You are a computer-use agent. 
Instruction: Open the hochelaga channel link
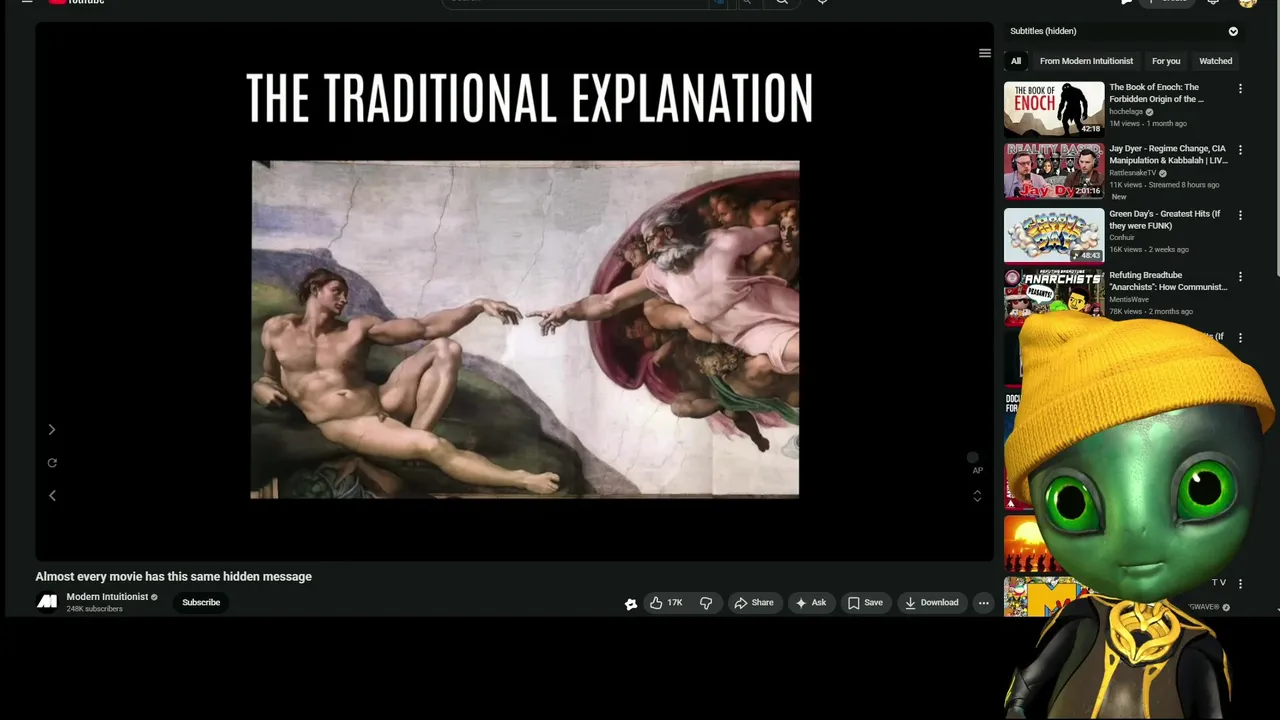coord(1126,112)
